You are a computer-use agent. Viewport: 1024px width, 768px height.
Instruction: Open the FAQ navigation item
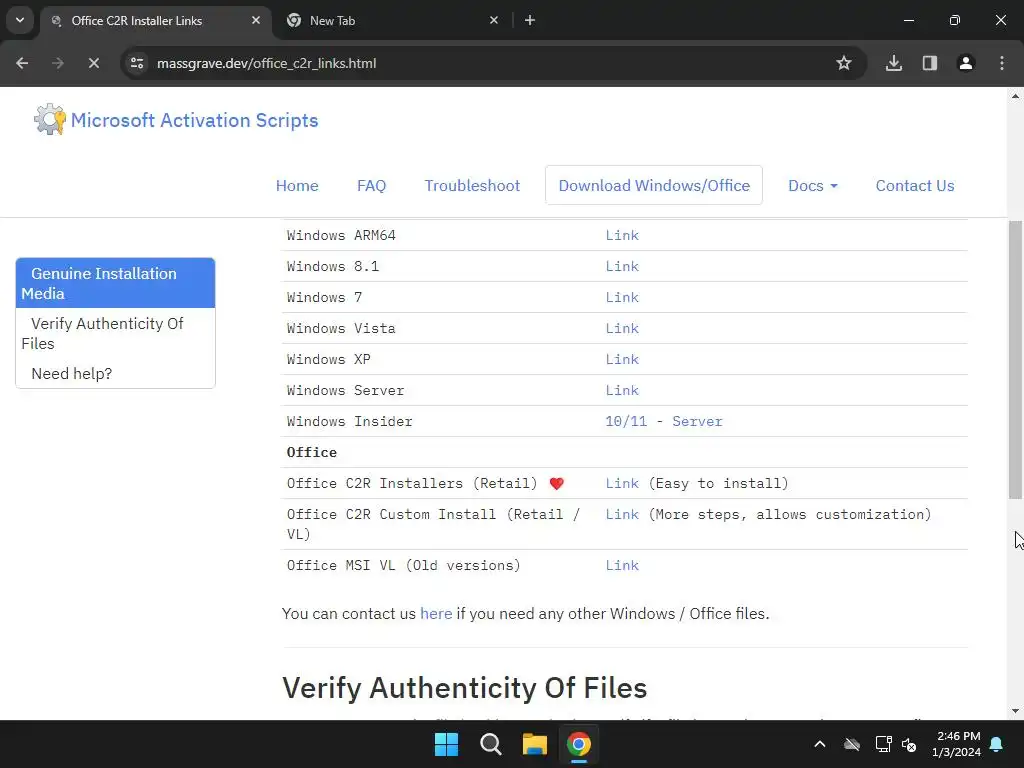372,185
